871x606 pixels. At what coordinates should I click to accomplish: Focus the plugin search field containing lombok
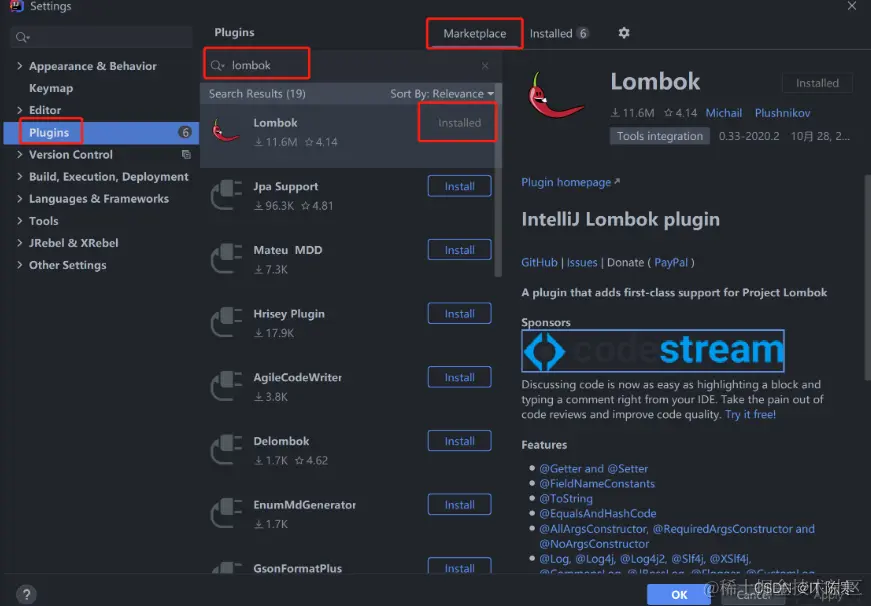pyautogui.click(x=351, y=66)
